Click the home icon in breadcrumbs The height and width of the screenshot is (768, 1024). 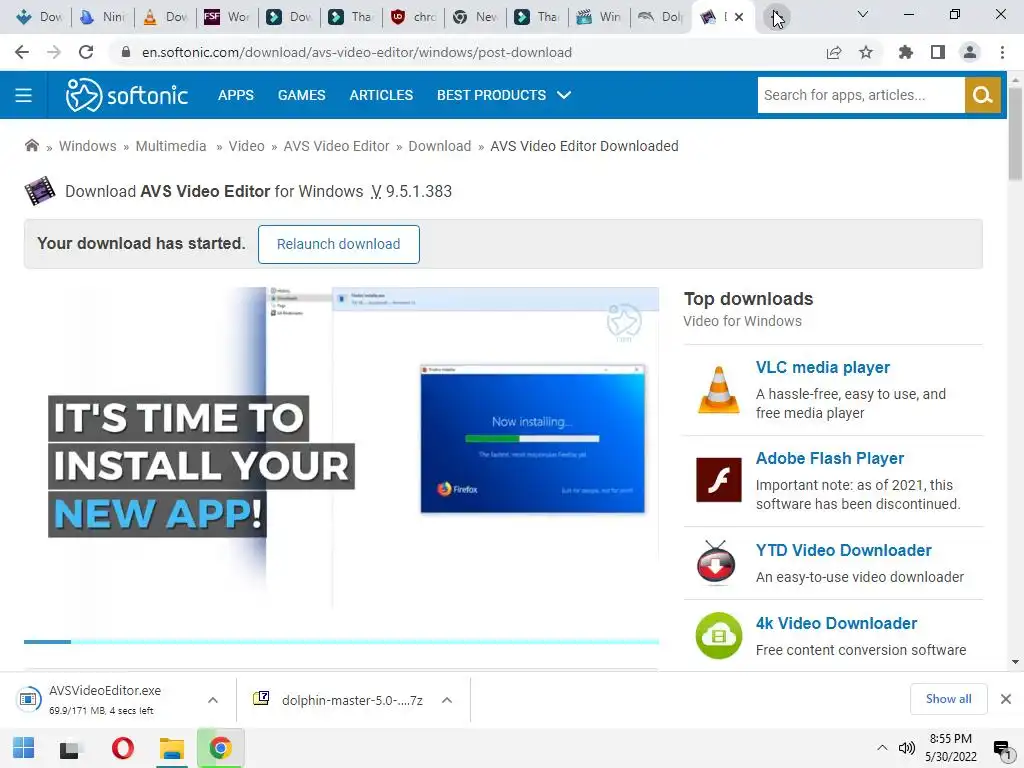pyautogui.click(x=31, y=146)
